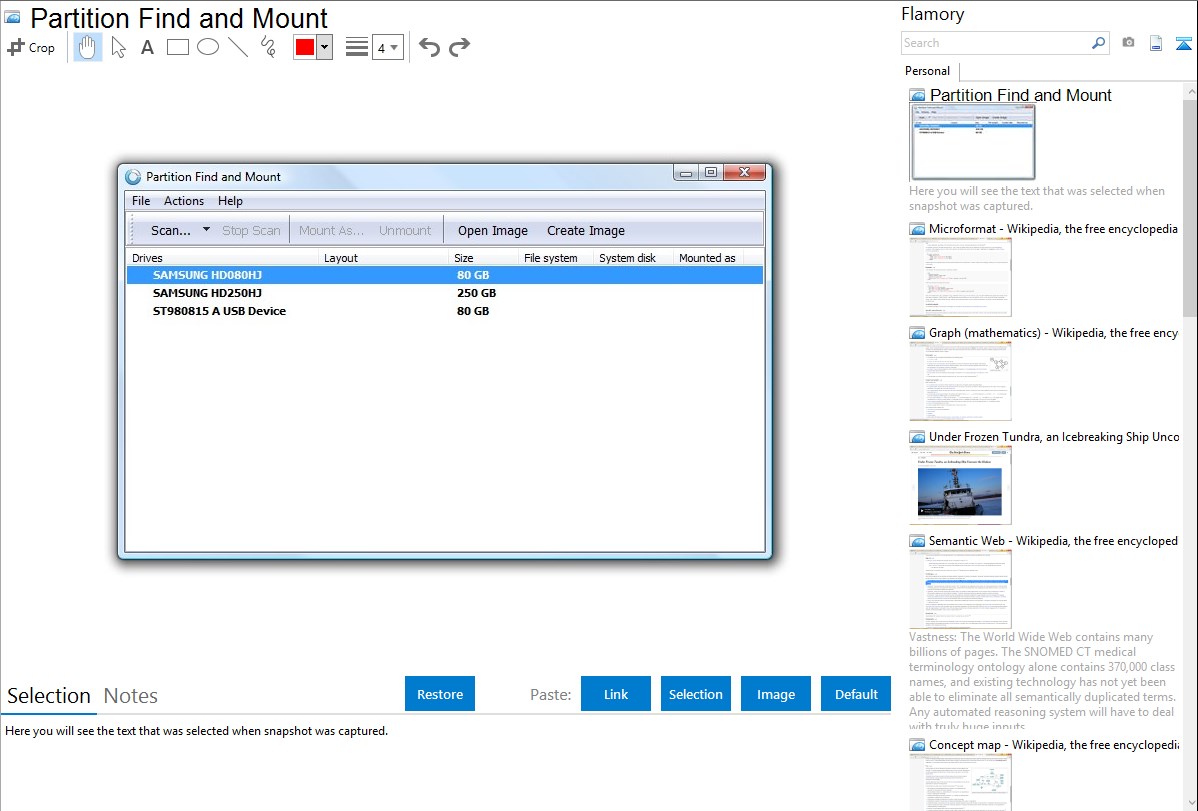Open the Help menu
1198x811 pixels.
pyautogui.click(x=230, y=200)
